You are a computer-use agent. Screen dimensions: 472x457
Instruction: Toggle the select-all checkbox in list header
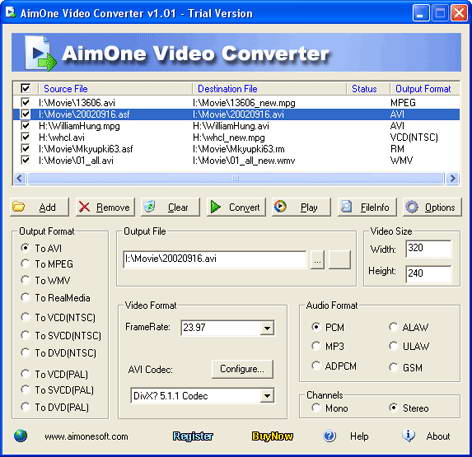point(25,88)
